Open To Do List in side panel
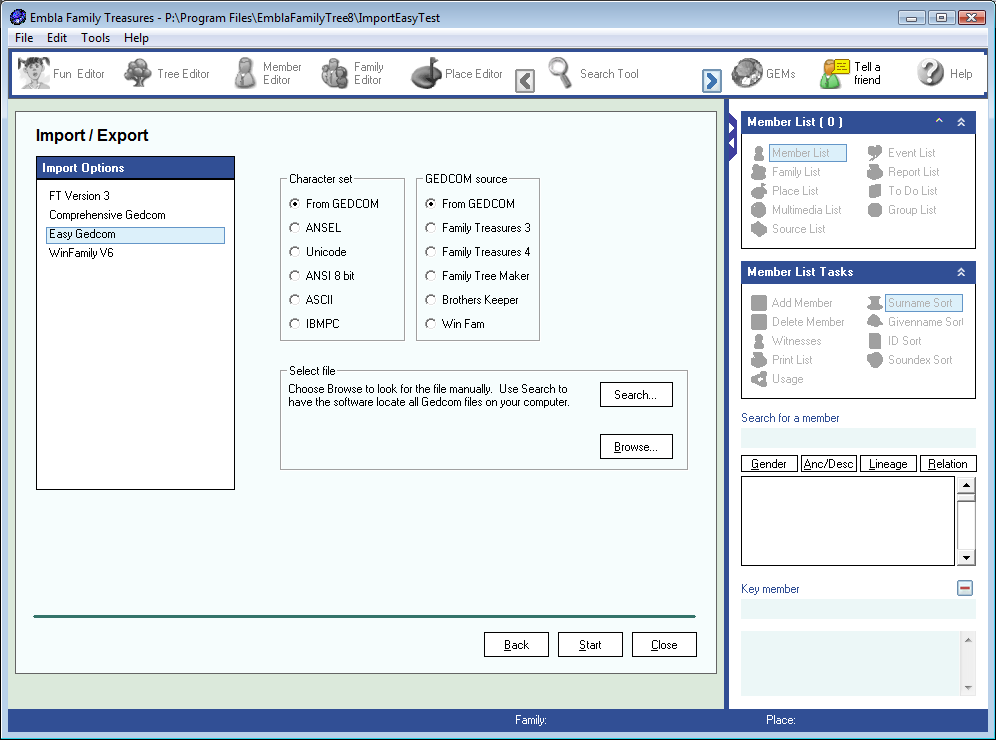The width and height of the screenshot is (996, 740). (903, 191)
